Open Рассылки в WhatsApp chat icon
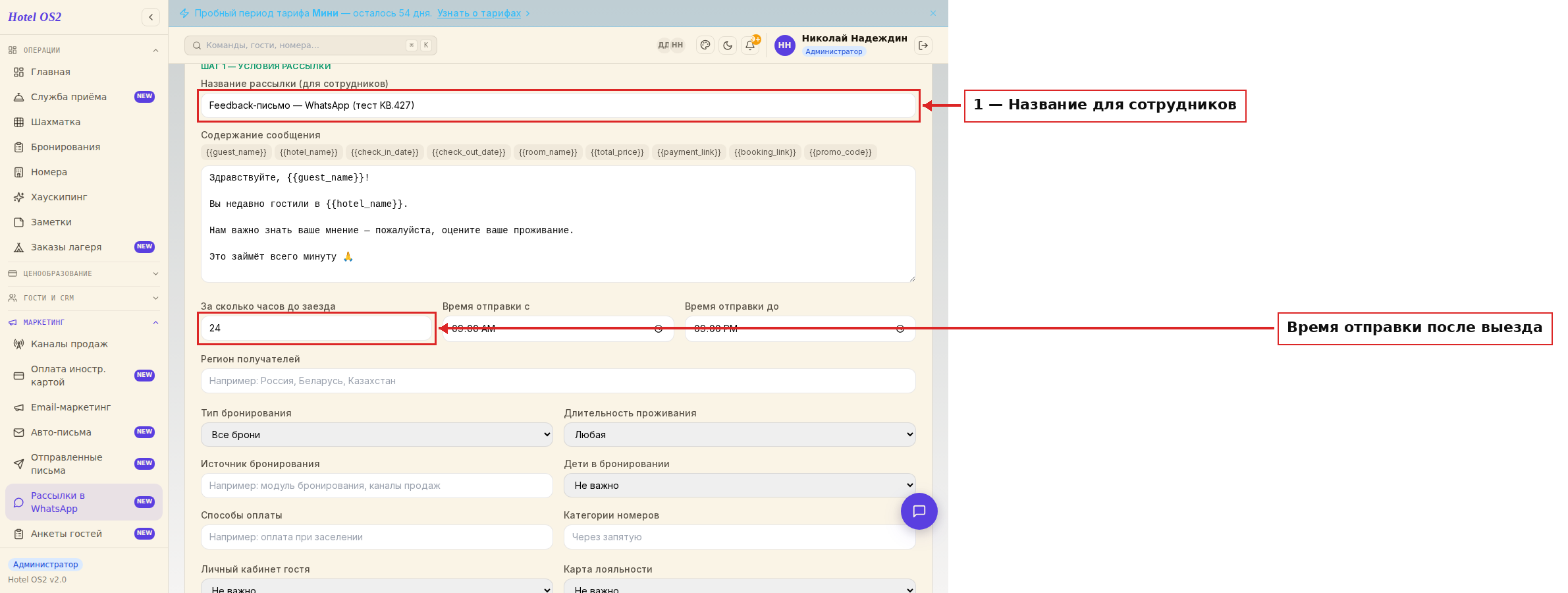Image resolution: width=1568 pixels, height=593 pixels. pyautogui.click(x=19, y=502)
